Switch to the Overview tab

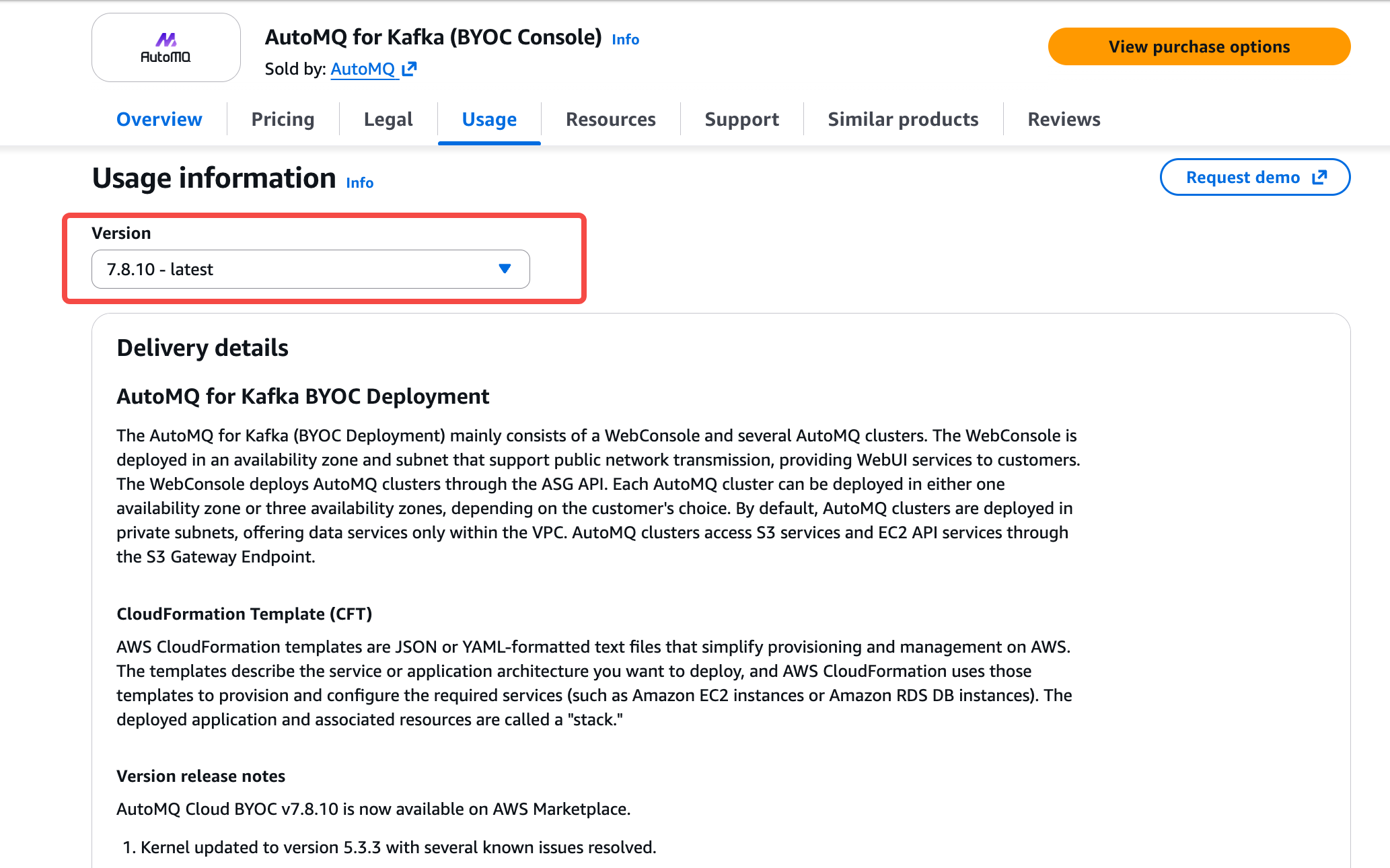[x=159, y=119]
